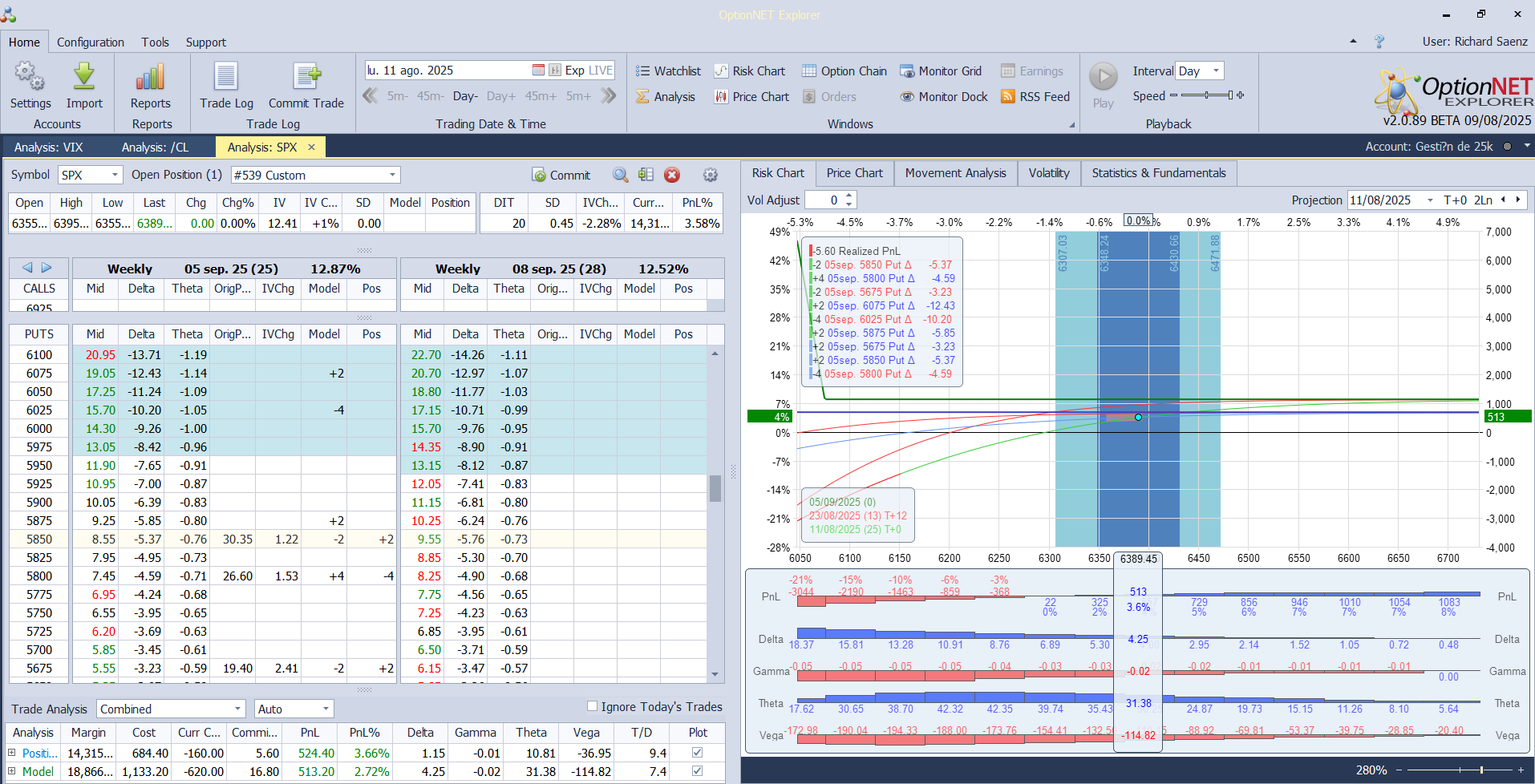Toggle the LIVE mode indicator
Screen dimensions: 1535x784
pos(600,71)
